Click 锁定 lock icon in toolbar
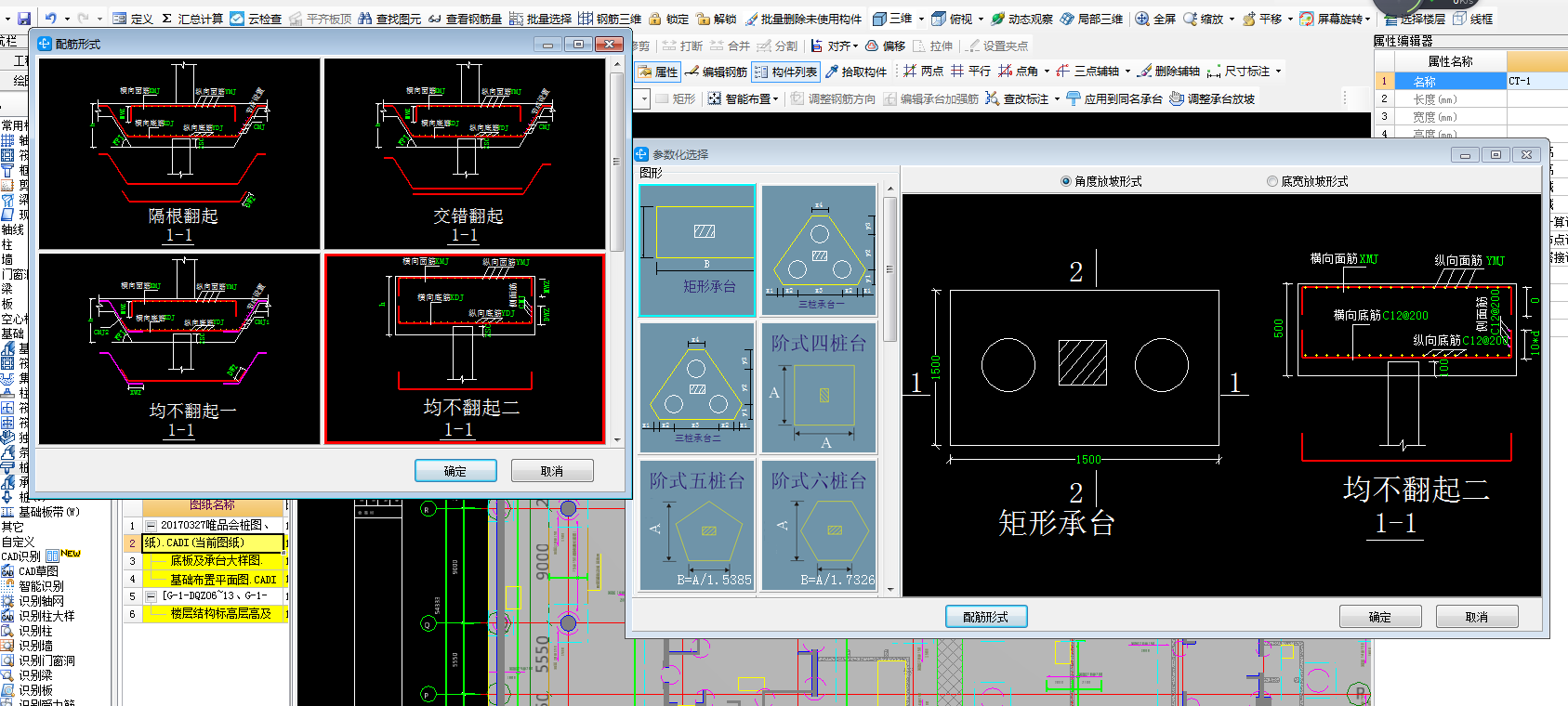Viewport: 1568px width, 706px height. 669,18
